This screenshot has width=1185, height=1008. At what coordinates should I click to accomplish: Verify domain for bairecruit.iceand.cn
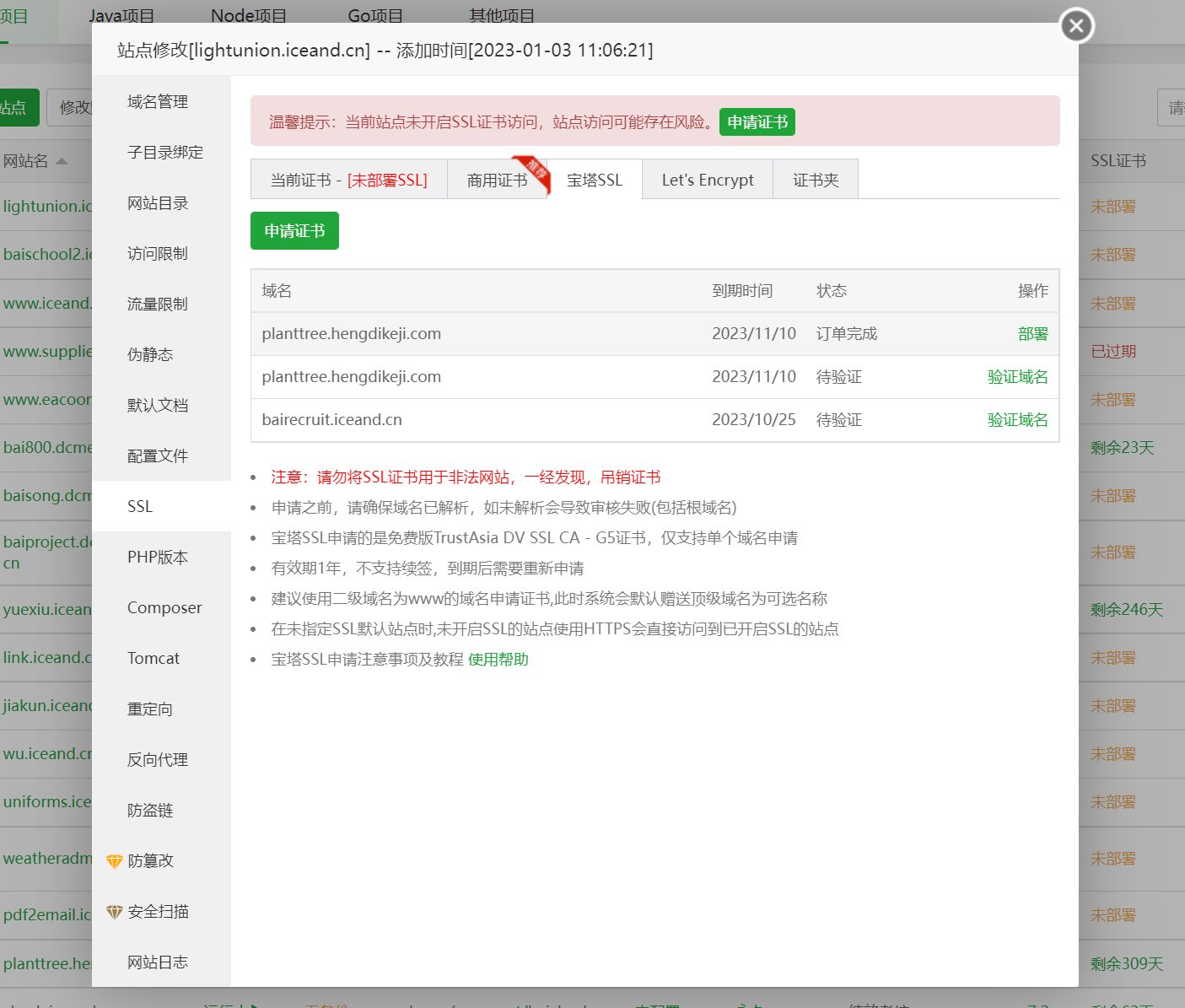1017,420
